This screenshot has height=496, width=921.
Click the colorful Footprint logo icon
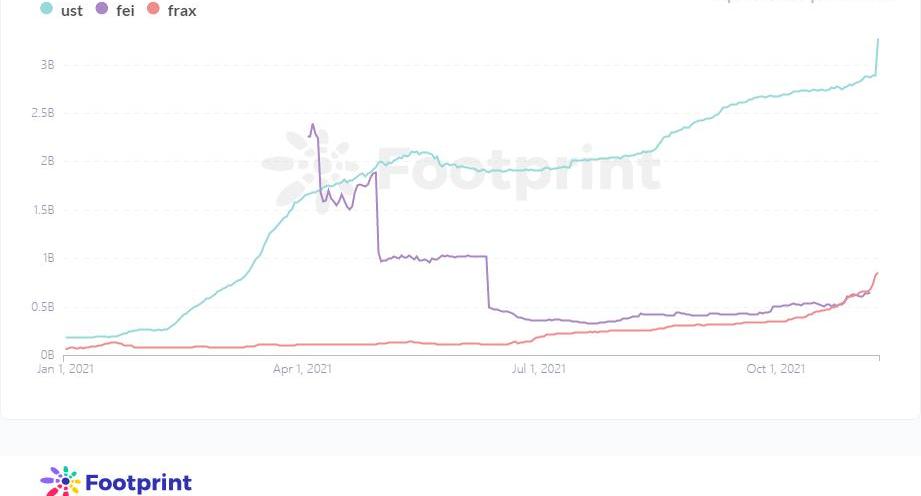(60, 481)
